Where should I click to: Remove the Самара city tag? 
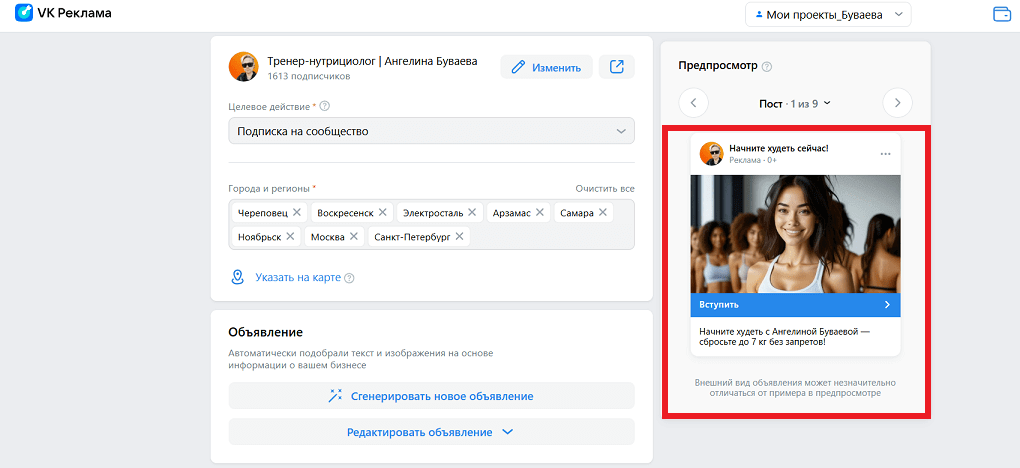pos(602,212)
